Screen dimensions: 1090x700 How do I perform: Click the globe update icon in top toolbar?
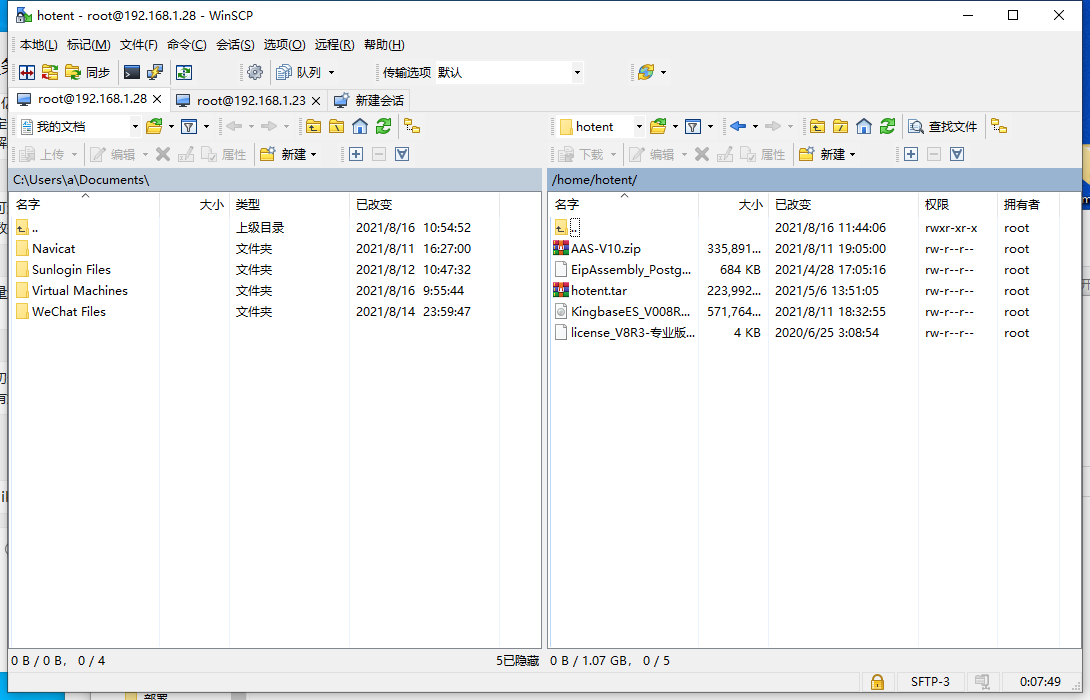coord(646,72)
